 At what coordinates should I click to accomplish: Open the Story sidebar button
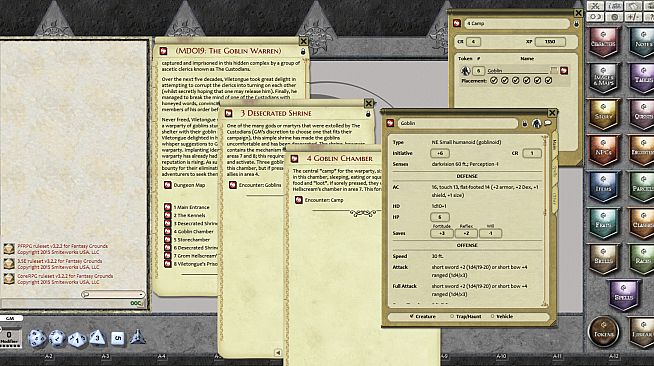[x=603, y=115]
